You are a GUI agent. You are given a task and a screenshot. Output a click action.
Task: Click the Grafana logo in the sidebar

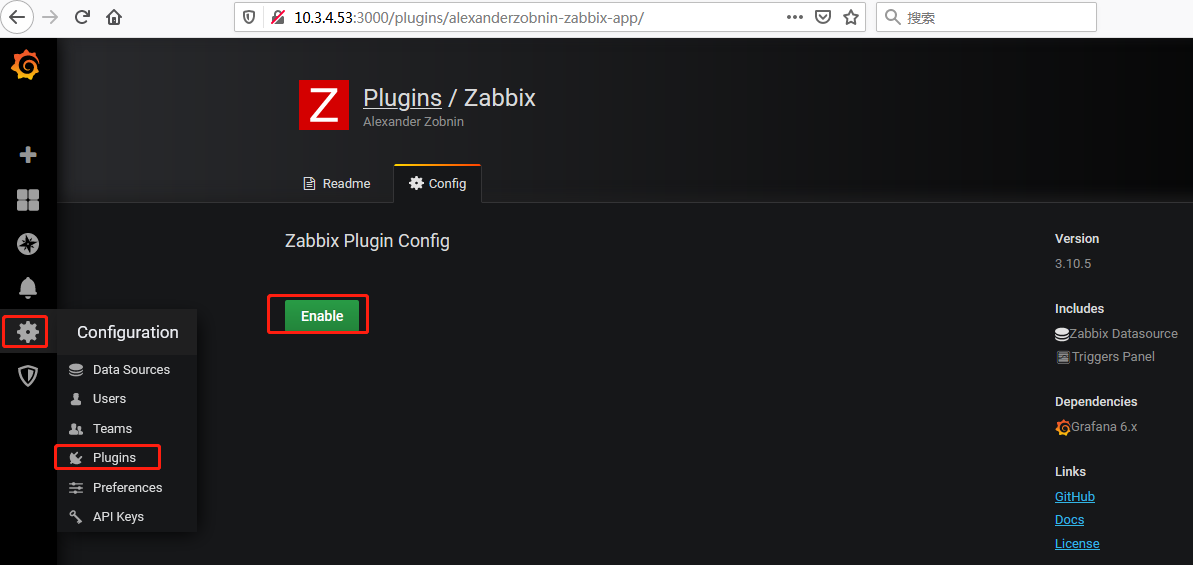pos(25,66)
